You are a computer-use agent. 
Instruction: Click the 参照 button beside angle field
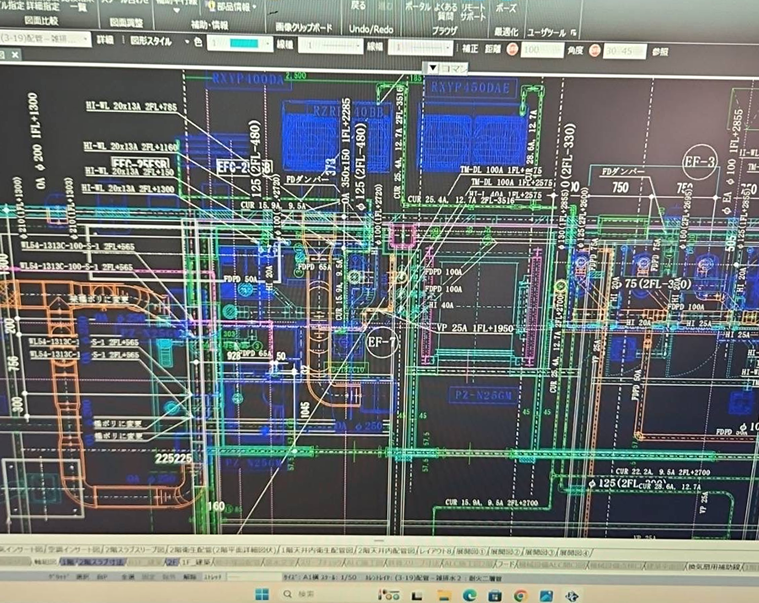(660, 51)
